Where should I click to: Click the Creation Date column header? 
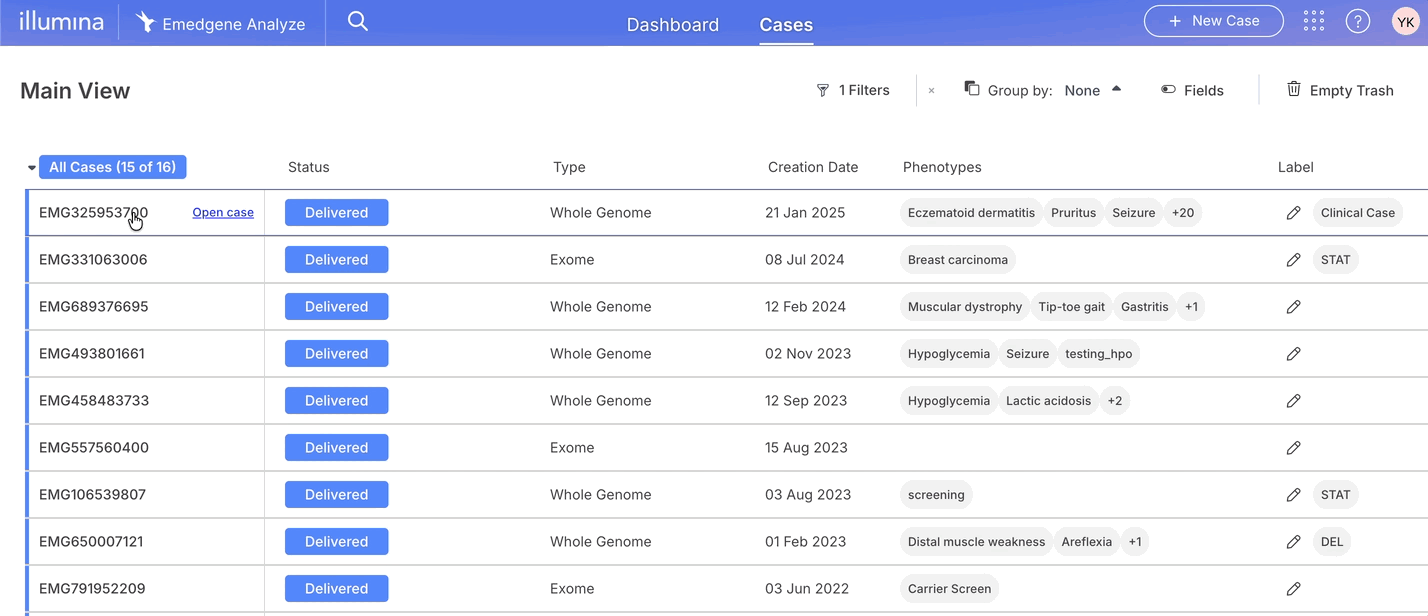tap(813, 167)
